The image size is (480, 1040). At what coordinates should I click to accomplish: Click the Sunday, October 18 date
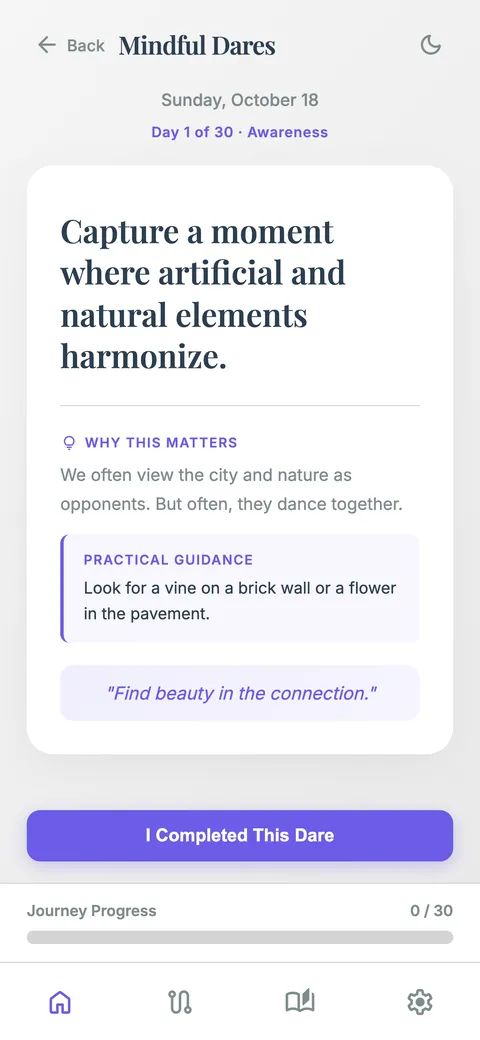pyautogui.click(x=240, y=100)
